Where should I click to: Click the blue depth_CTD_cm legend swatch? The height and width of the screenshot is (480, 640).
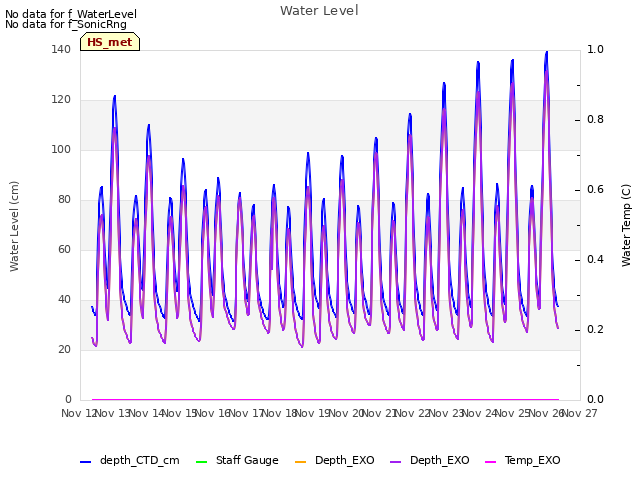(85, 462)
